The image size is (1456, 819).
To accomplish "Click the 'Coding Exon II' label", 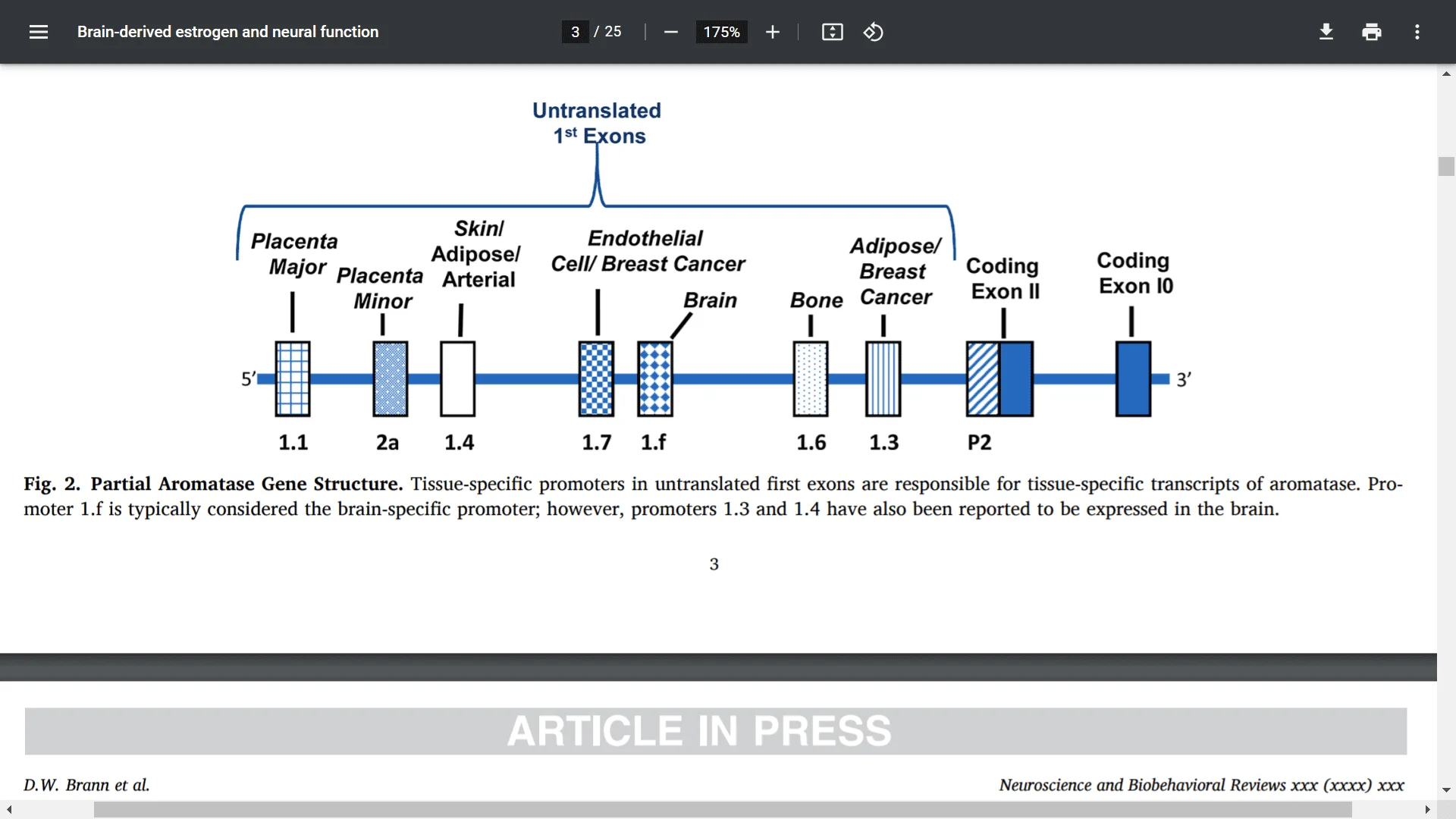I will (1004, 278).
